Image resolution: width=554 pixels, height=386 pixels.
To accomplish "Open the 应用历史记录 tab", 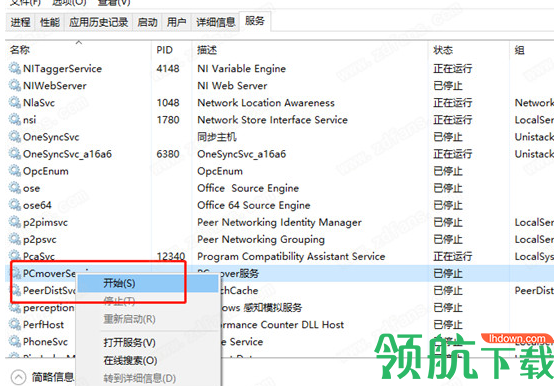I will point(99,23).
